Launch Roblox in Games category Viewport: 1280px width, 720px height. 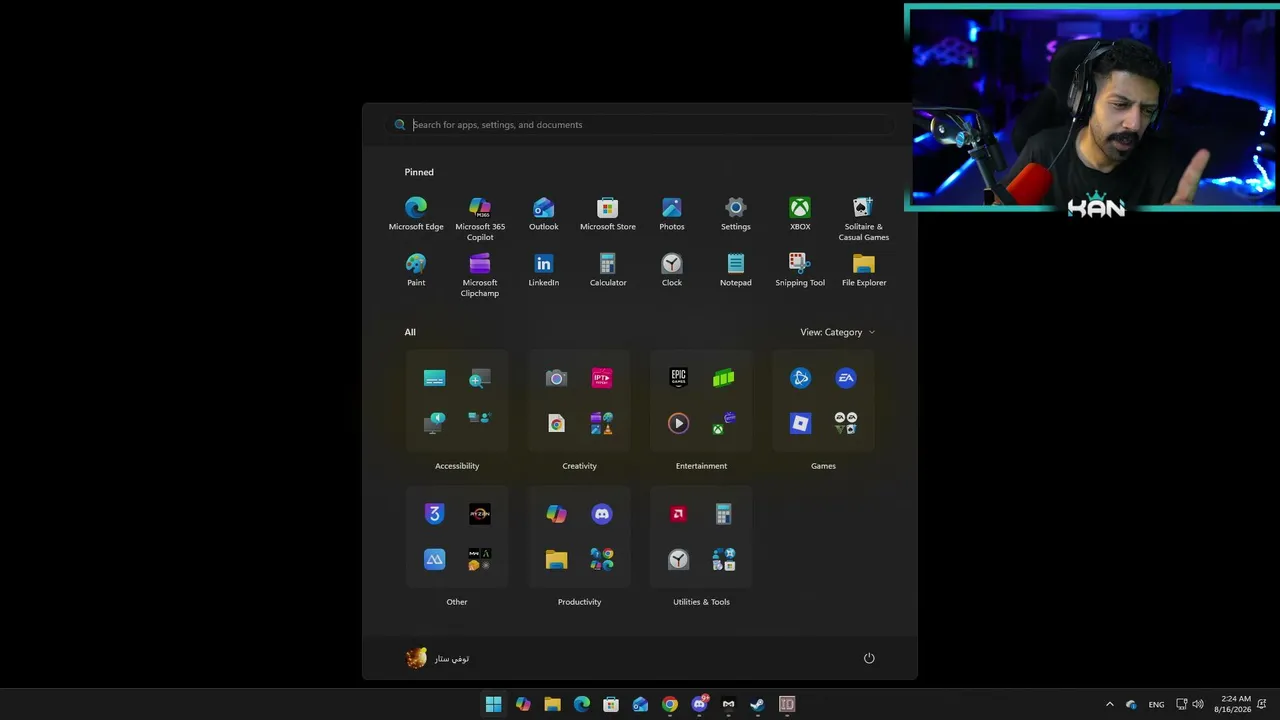click(x=800, y=423)
